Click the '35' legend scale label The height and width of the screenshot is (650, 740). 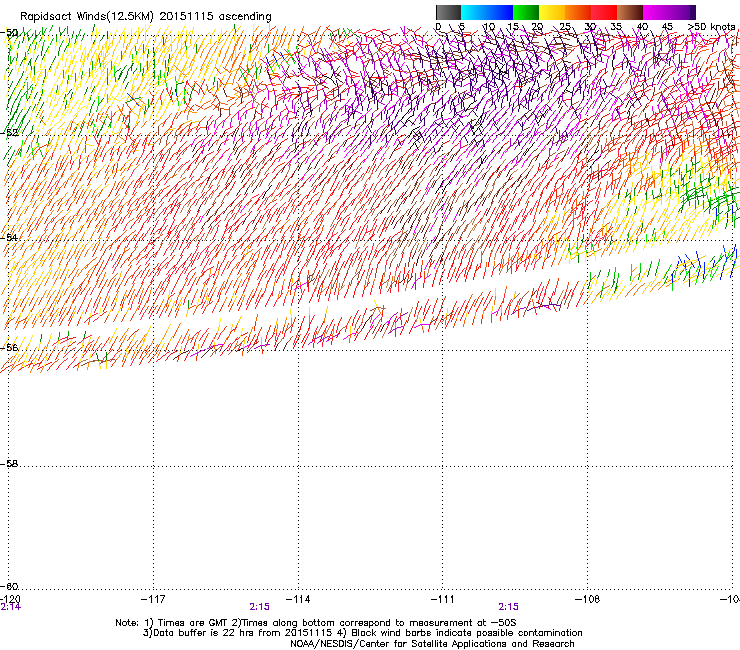[616, 27]
